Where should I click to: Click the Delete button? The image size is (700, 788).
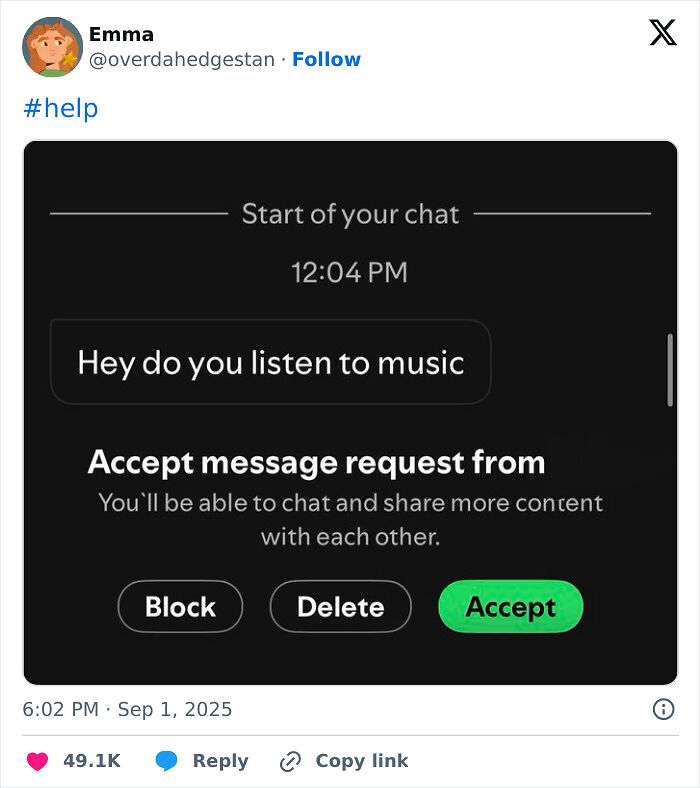click(x=341, y=607)
